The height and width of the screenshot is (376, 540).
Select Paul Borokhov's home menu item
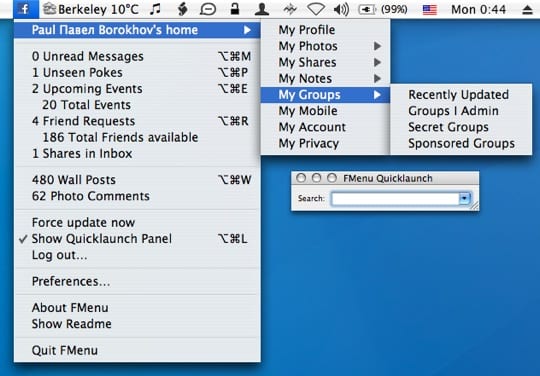(x=137, y=30)
